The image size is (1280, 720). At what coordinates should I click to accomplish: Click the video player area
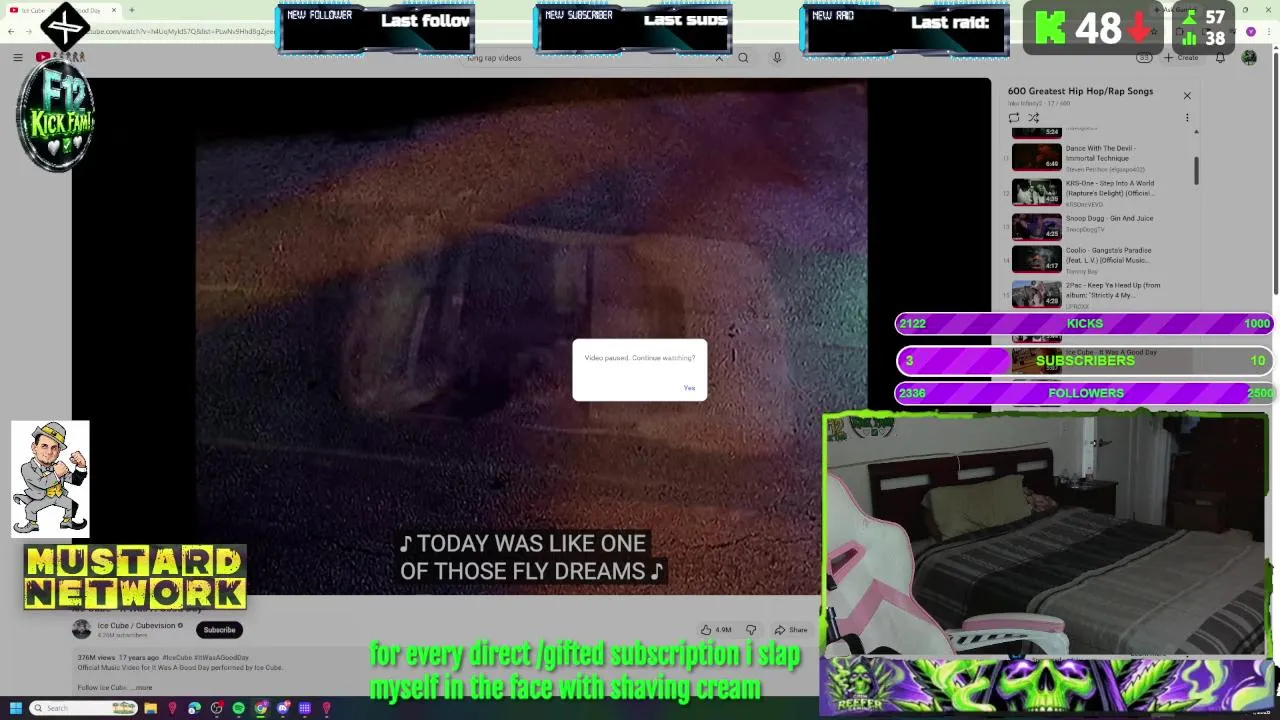tap(530, 335)
